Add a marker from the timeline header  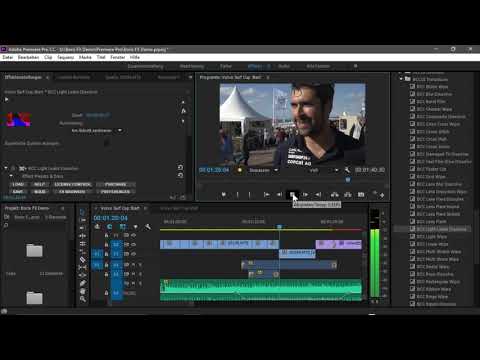[x=135, y=227]
